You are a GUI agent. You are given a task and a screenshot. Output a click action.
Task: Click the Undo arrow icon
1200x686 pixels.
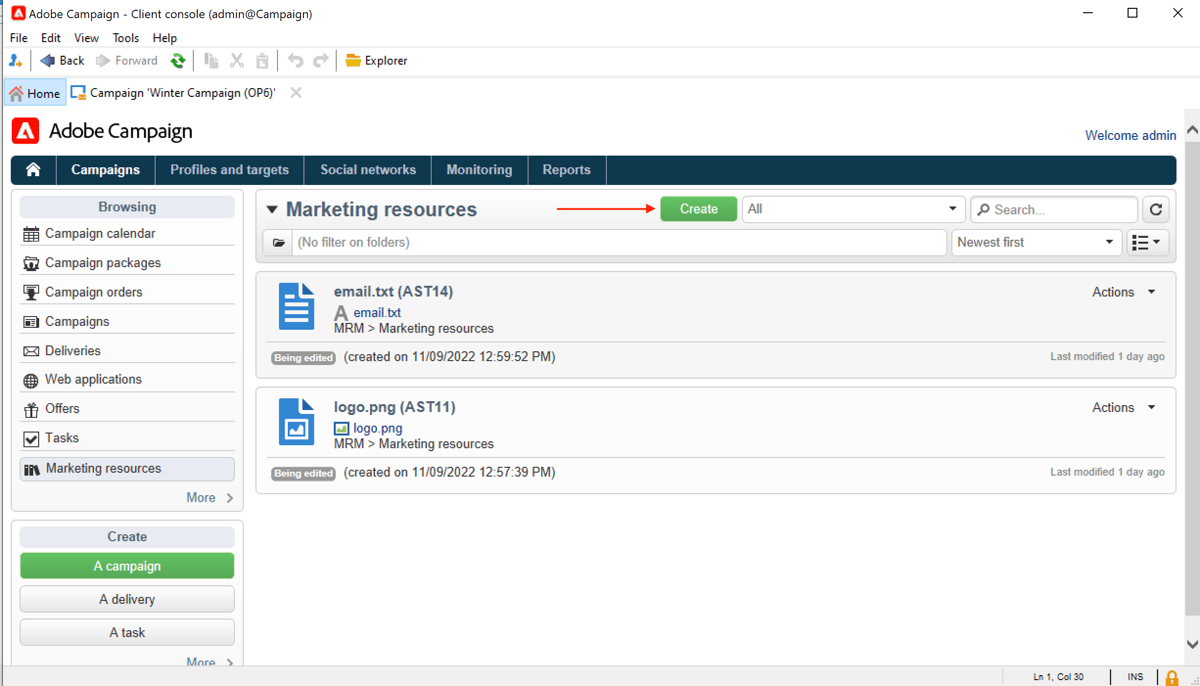(x=295, y=60)
